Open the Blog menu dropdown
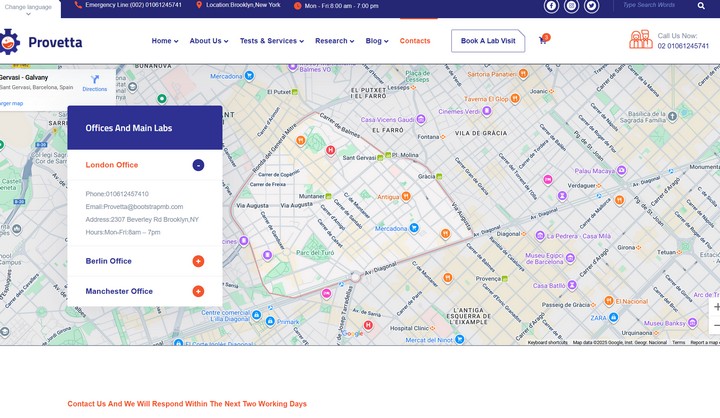This screenshot has width=720, height=418. click(x=377, y=41)
